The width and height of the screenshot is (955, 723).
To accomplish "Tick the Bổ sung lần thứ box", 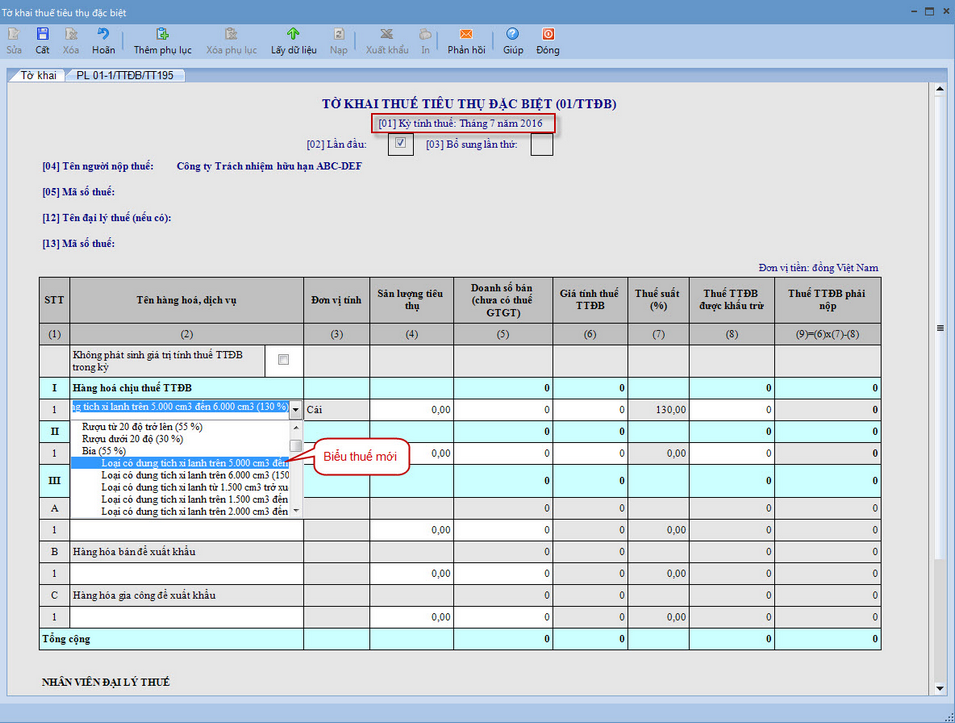I will [541, 144].
